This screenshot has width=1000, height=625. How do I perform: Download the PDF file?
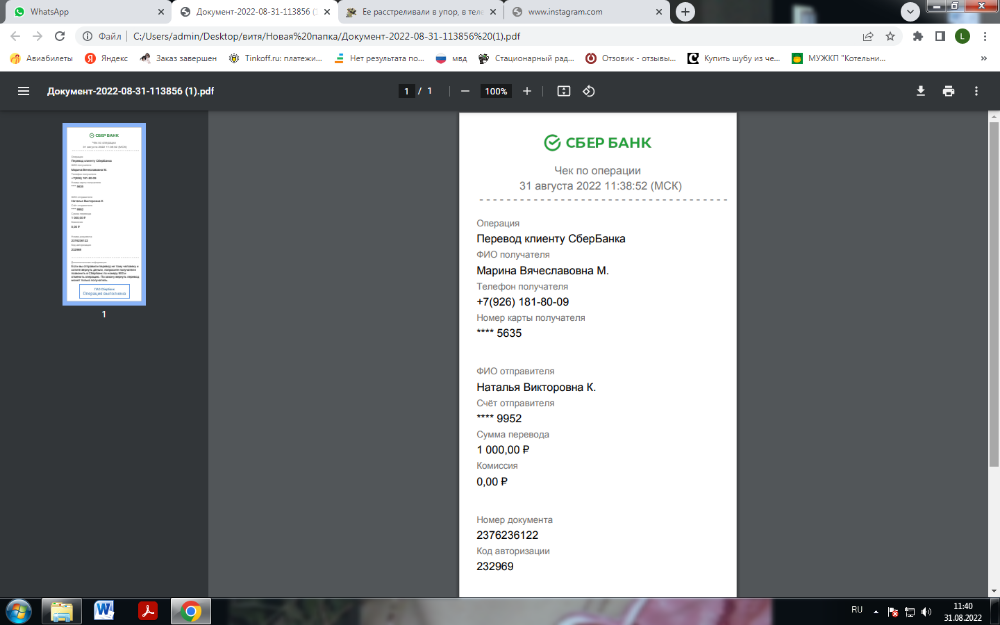[x=921, y=91]
